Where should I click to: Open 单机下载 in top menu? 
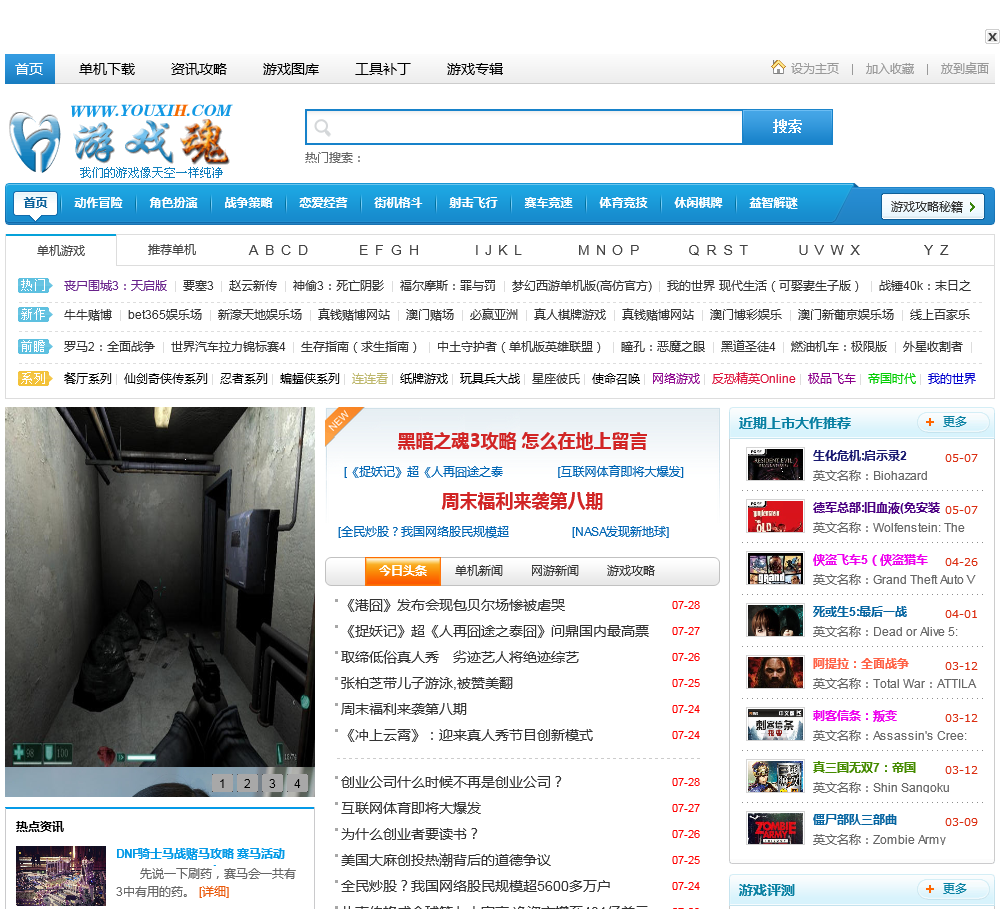point(107,69)
